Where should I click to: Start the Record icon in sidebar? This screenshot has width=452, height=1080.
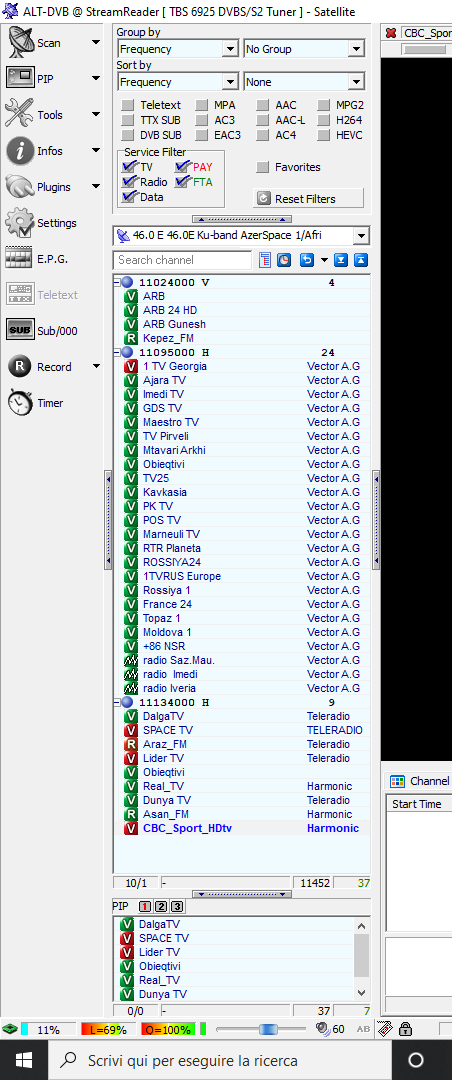pyautogui.click(x=20, y=366)
